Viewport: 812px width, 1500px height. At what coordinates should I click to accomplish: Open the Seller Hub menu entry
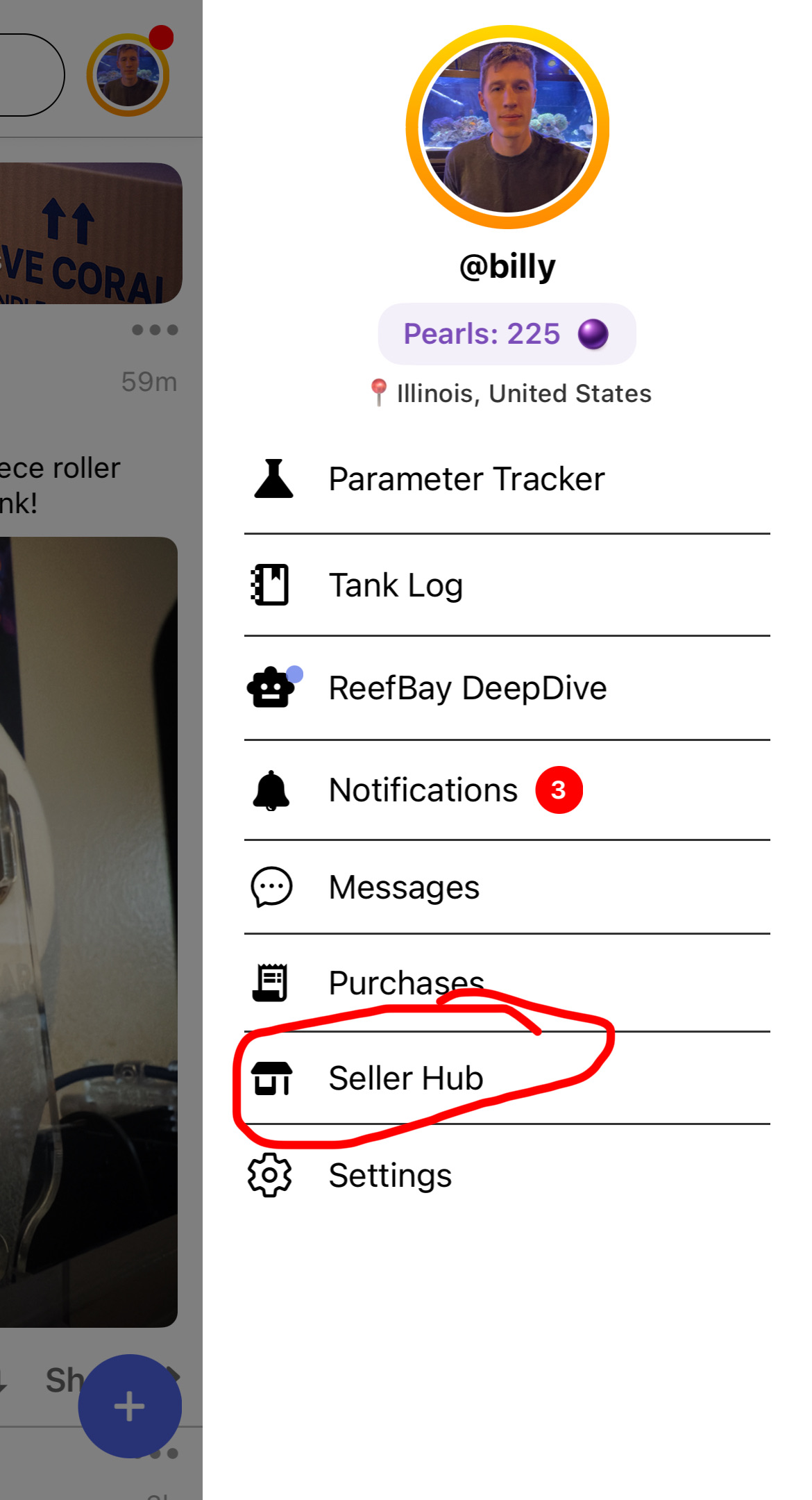(507, 1078)
